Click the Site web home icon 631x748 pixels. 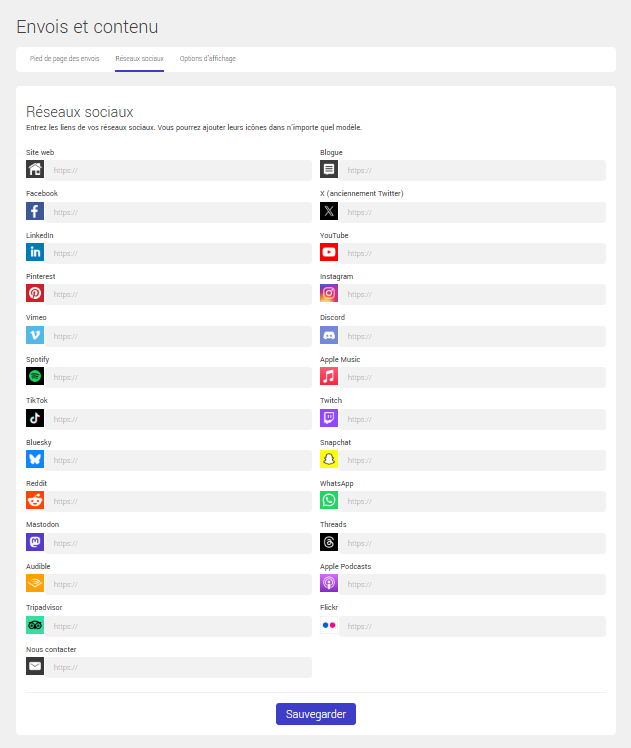(35, 169)
